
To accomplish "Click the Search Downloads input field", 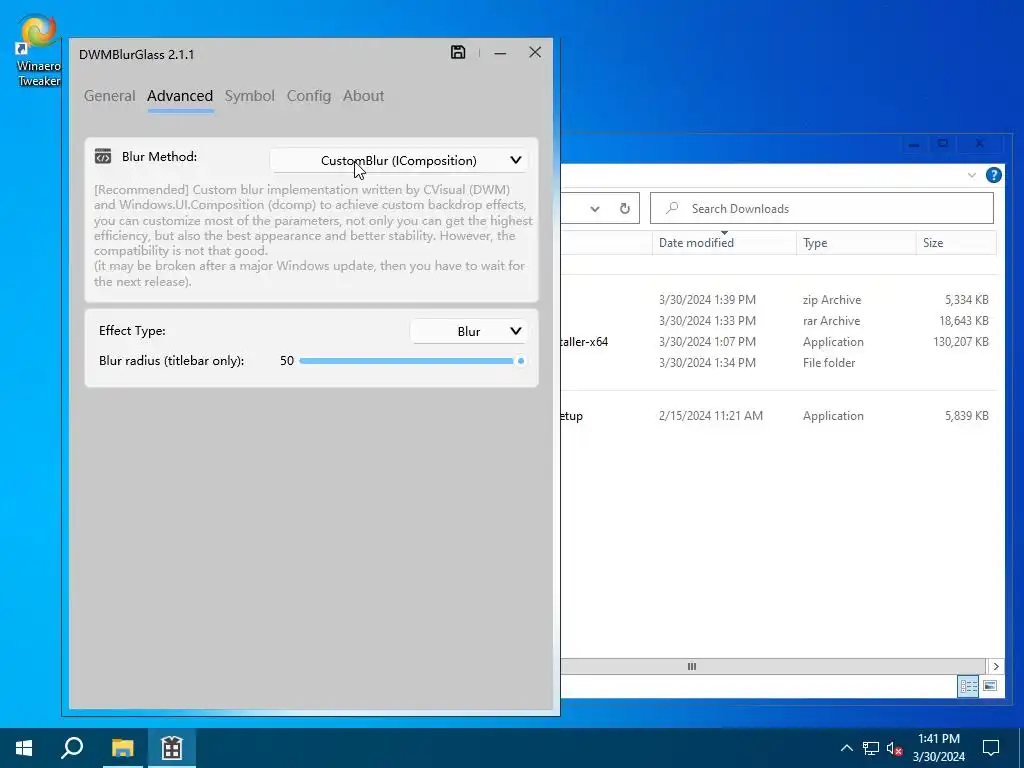I will click(x=822, y=208).
